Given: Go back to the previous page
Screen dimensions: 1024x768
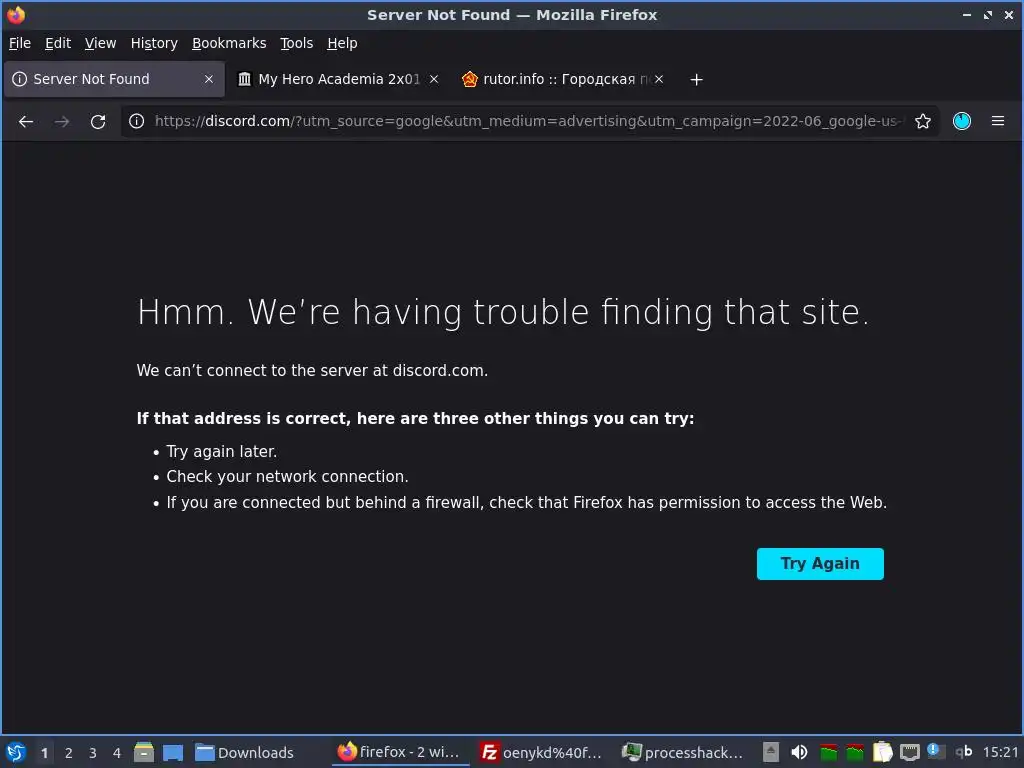Looking at the screenshot, I should pyautogui.click(x=26, y=121).
